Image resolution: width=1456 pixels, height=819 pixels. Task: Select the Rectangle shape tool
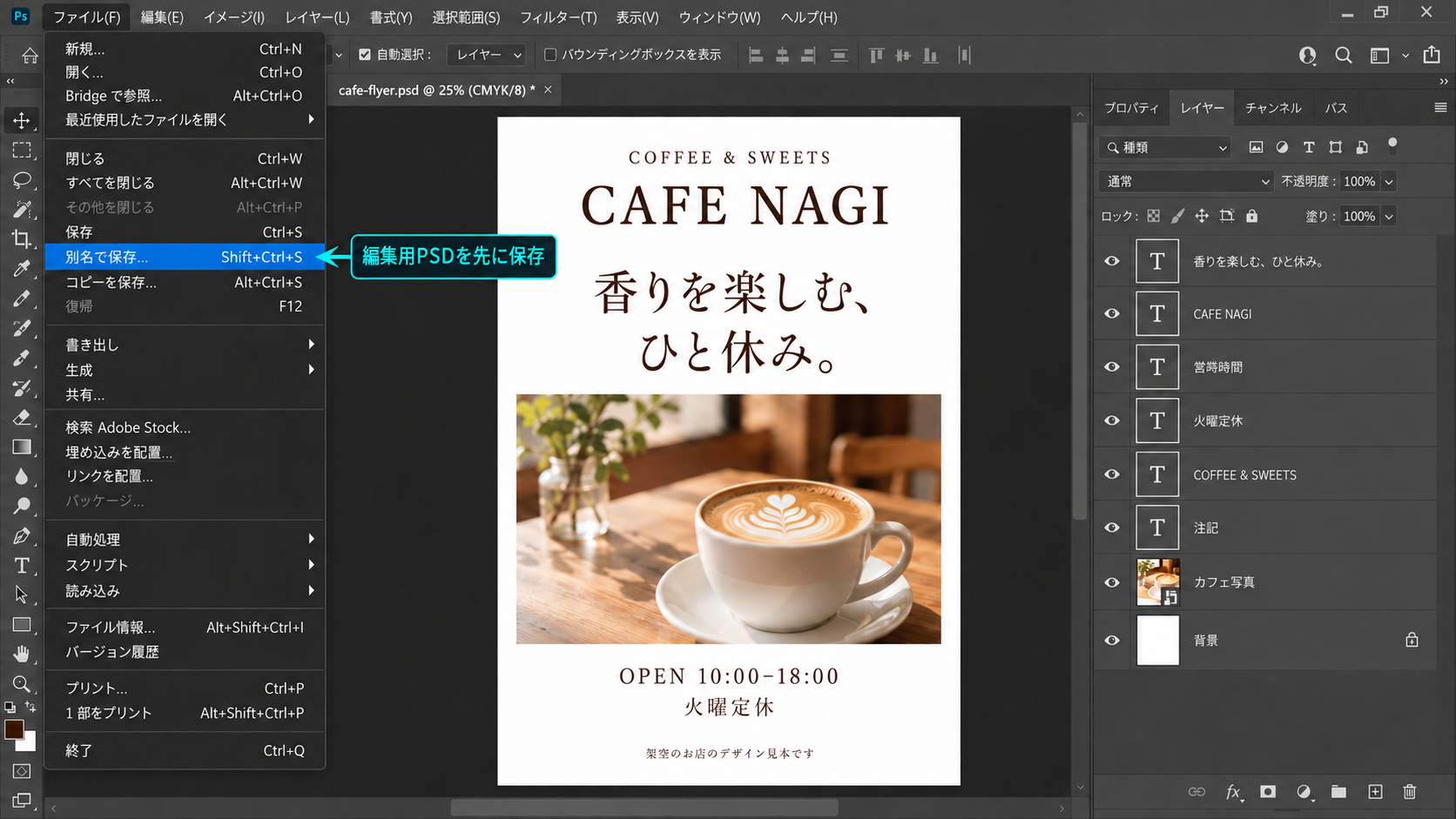[22, 624]
